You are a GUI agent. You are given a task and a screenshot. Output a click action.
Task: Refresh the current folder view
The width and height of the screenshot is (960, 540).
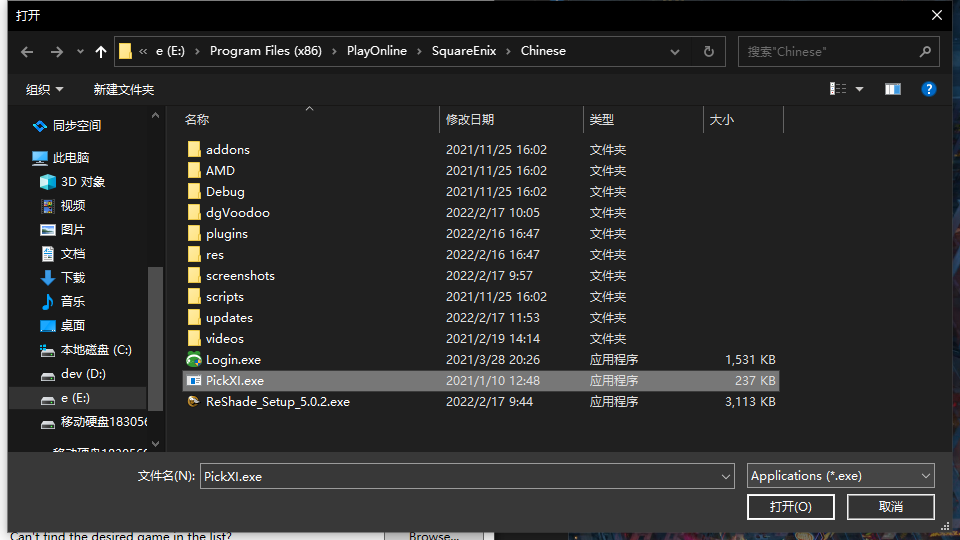click(x=709, y=51)
